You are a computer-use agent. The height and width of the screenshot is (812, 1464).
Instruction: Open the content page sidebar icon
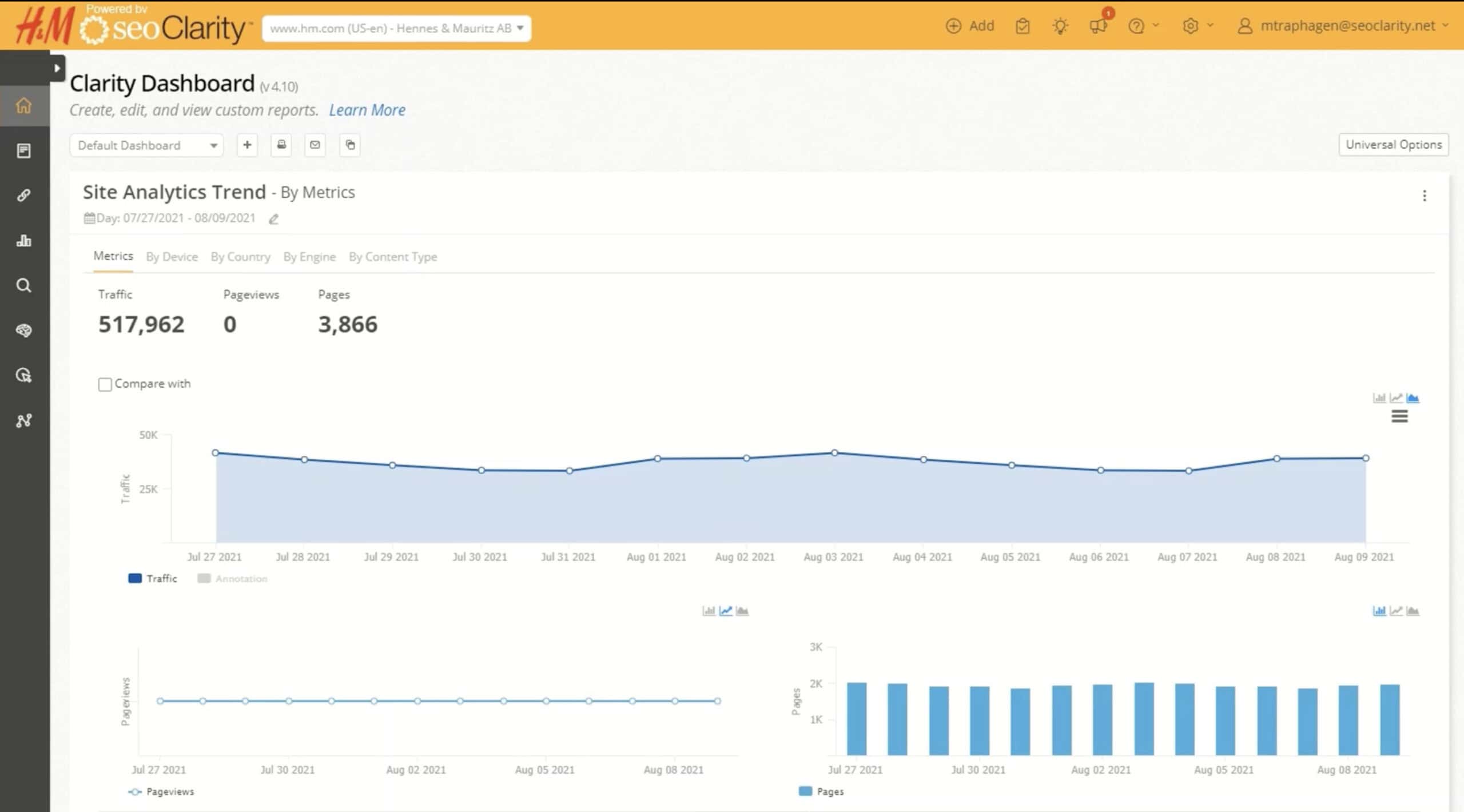(x=23, y=150)
